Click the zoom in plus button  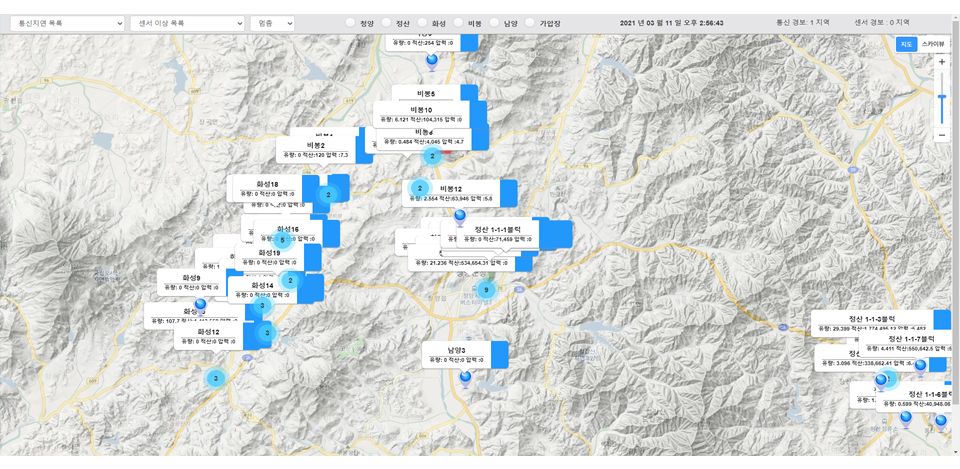tap(941, 63)
